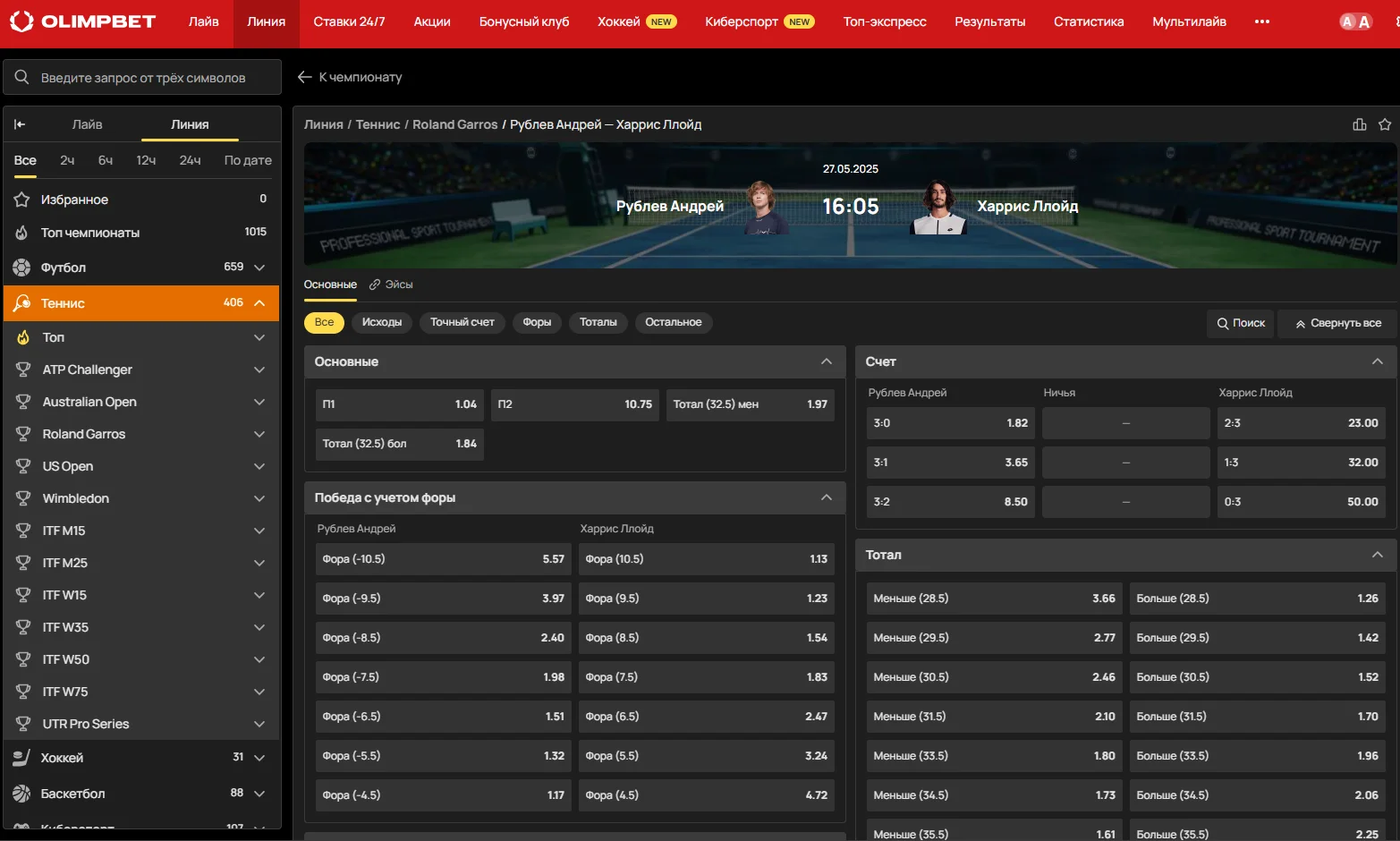Viewport: 1400px width, 841px height.
Task: Click the Свернуть все button
Action: click(x=1337, y=323)
